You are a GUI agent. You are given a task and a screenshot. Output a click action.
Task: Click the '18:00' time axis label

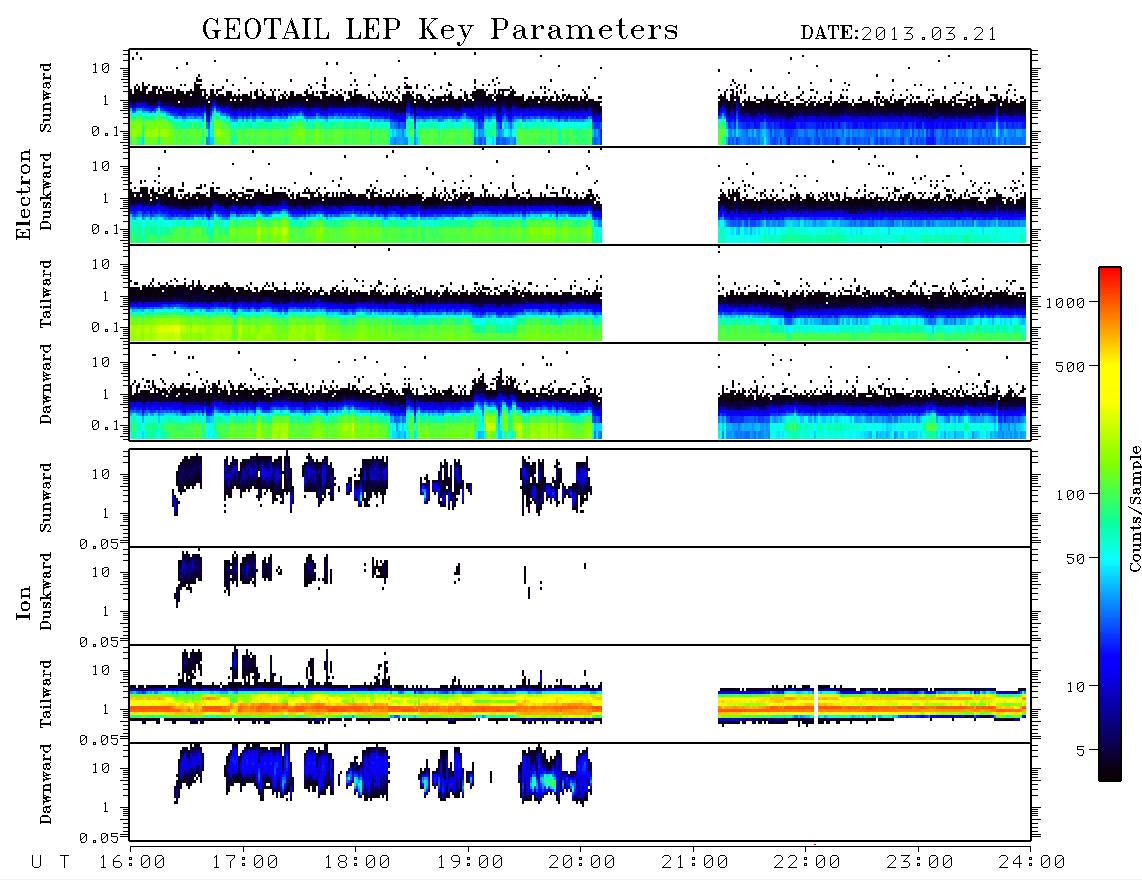[358, 862]
